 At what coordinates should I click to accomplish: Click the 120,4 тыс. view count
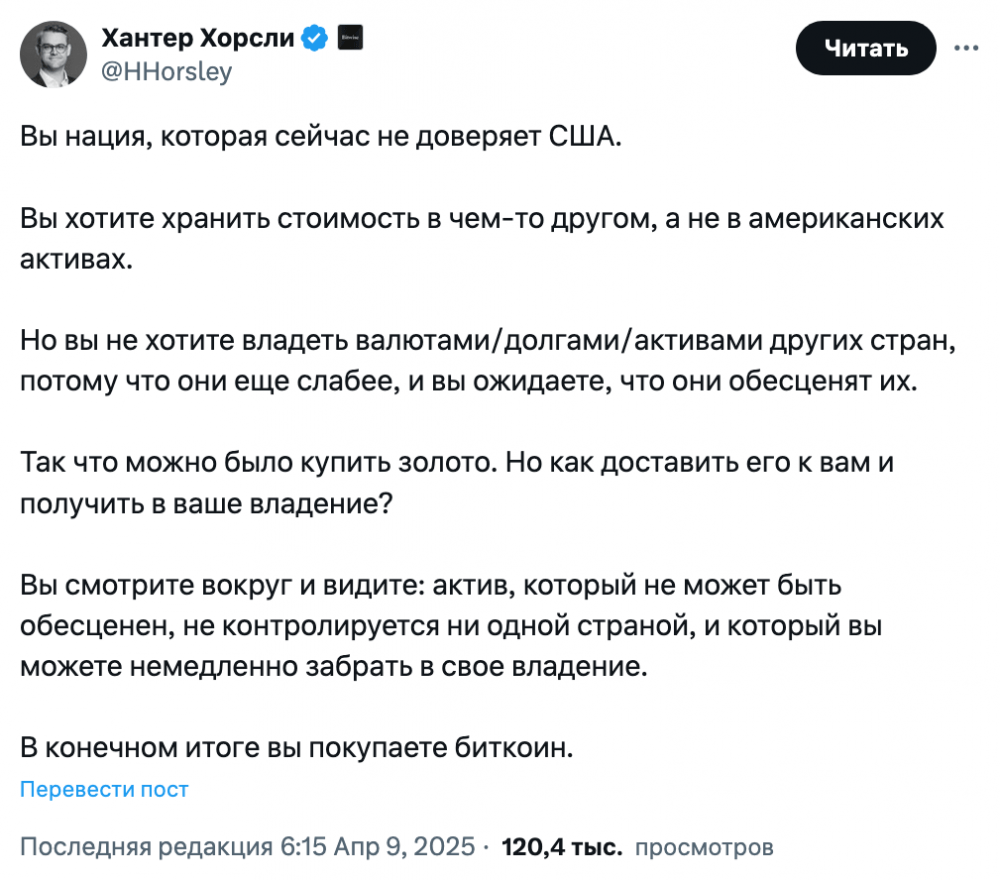(562, 847)
